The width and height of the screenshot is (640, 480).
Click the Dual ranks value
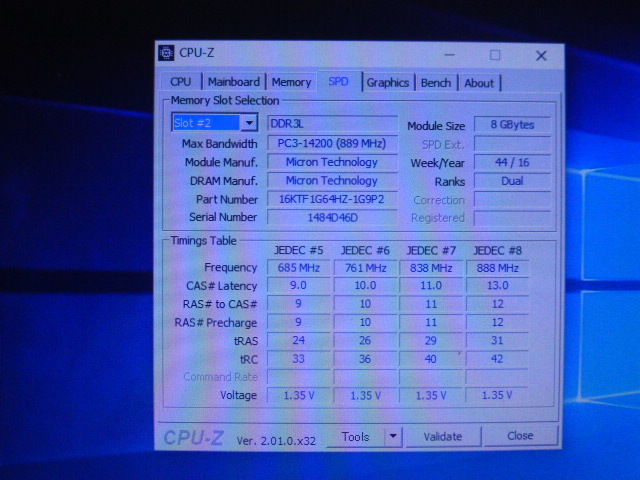pyautogui.click(x=512, y=181)
